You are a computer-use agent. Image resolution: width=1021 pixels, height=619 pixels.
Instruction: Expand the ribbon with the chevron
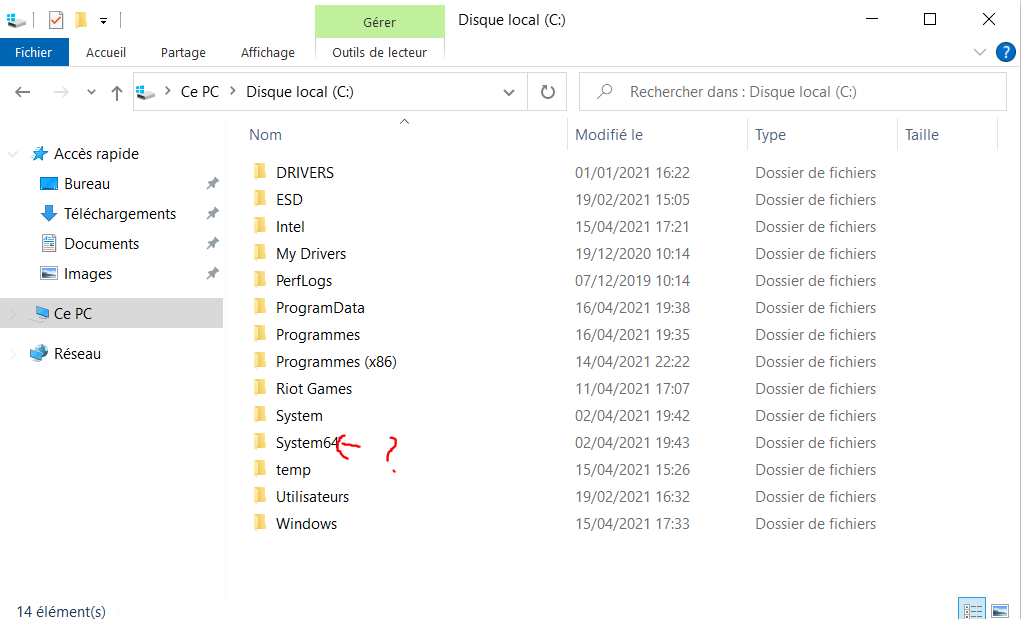[x=979, y=52]
